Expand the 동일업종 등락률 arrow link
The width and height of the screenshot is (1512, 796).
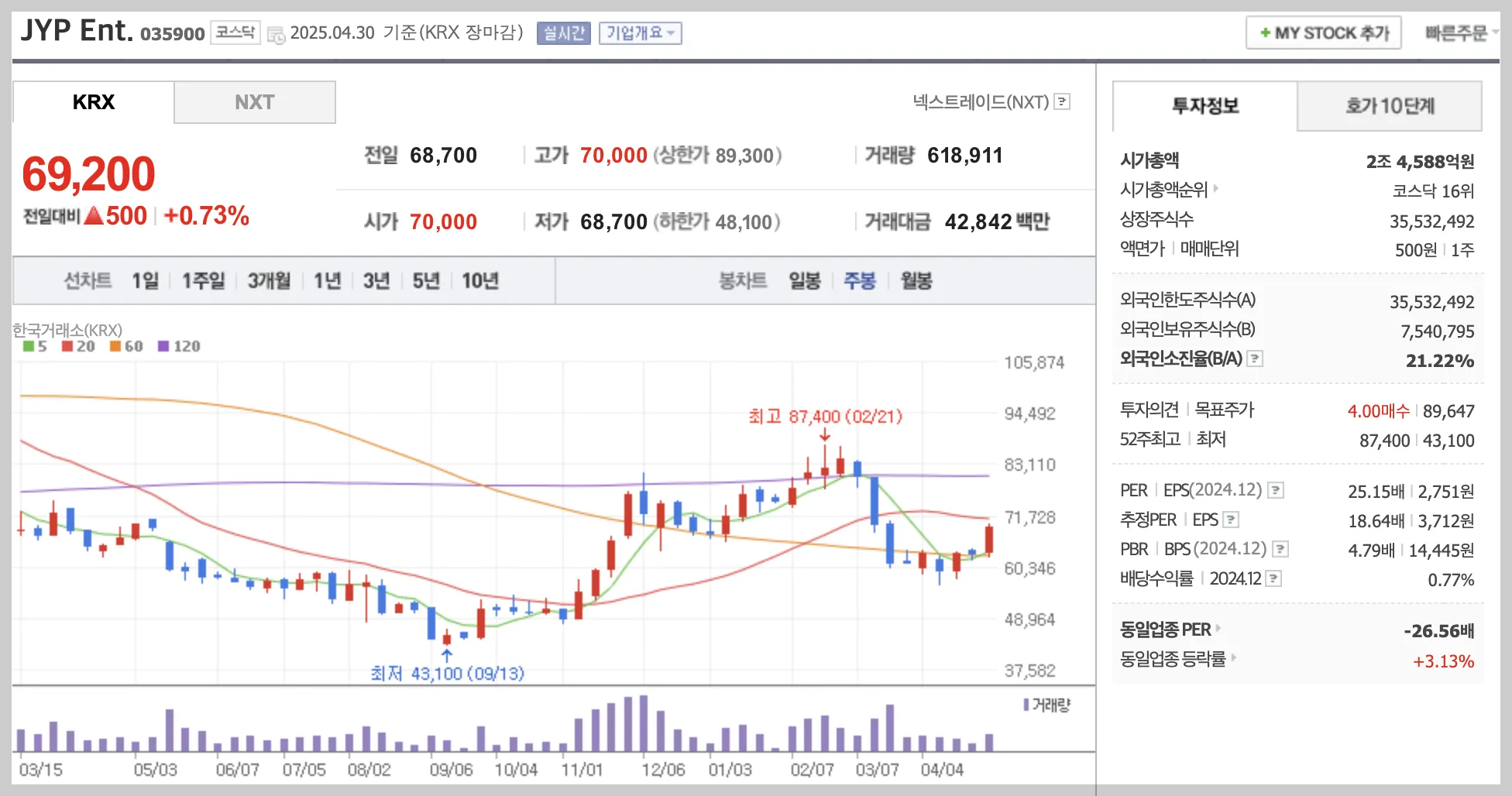click(1234, 657)
